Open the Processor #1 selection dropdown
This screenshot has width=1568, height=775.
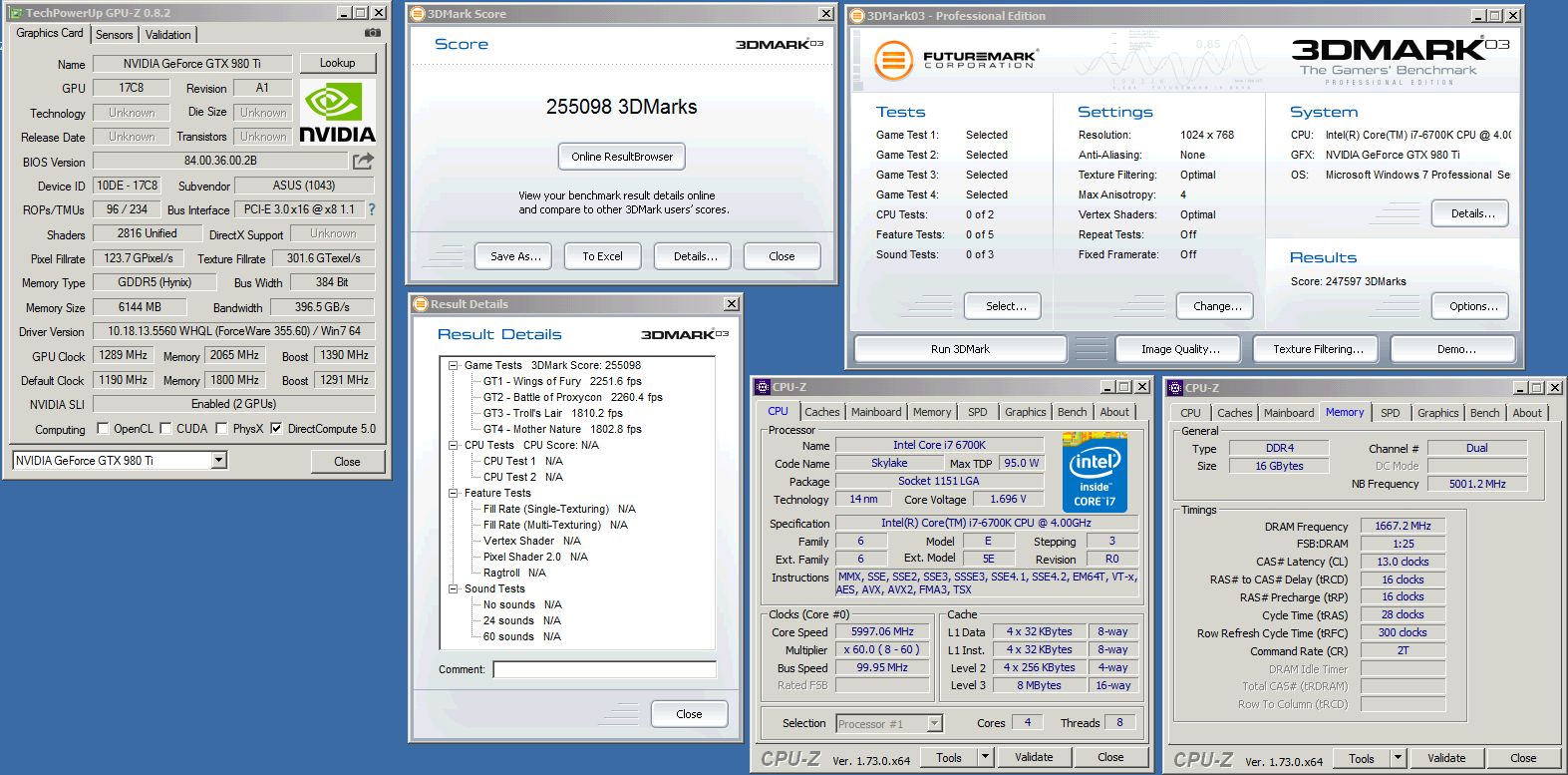pos(934,723)
